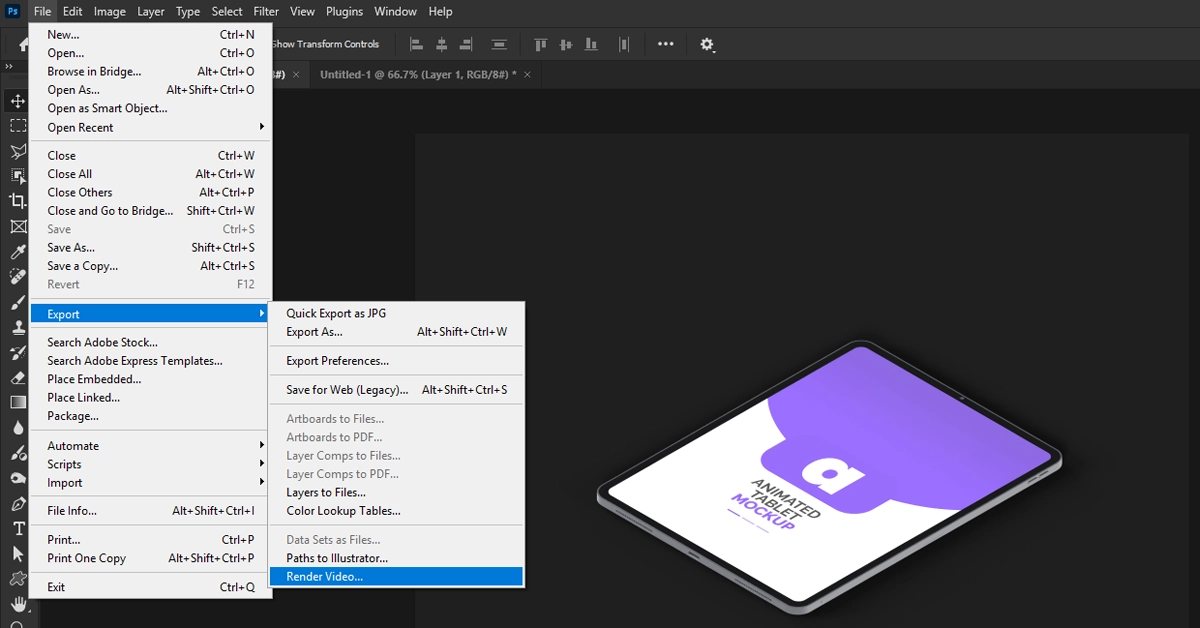1200x628 pixels.
Task: Expand the tools panel double-arrow
Action: [9, 67]
